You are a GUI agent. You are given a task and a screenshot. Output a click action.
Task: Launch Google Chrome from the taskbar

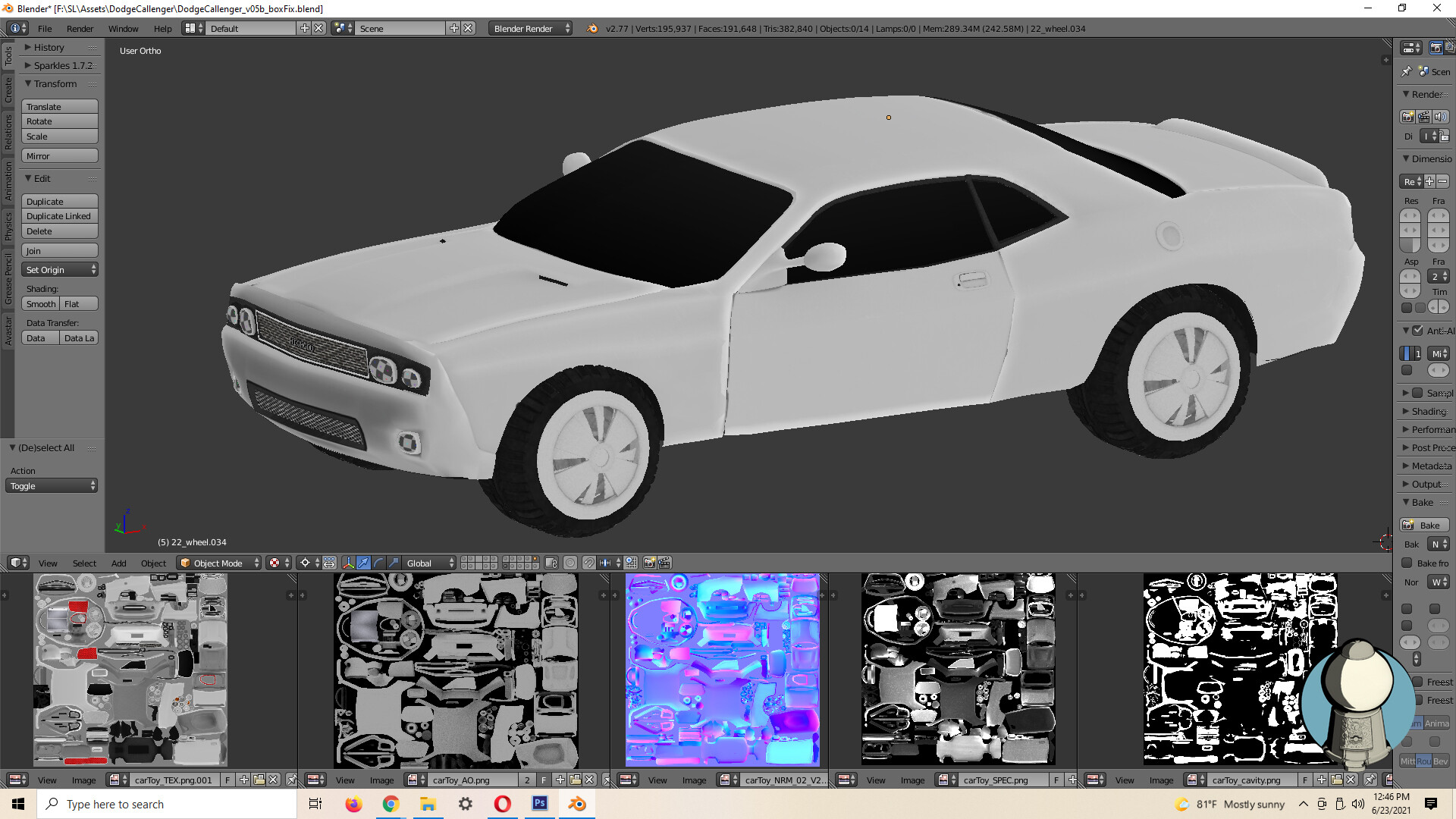point(391,804)
